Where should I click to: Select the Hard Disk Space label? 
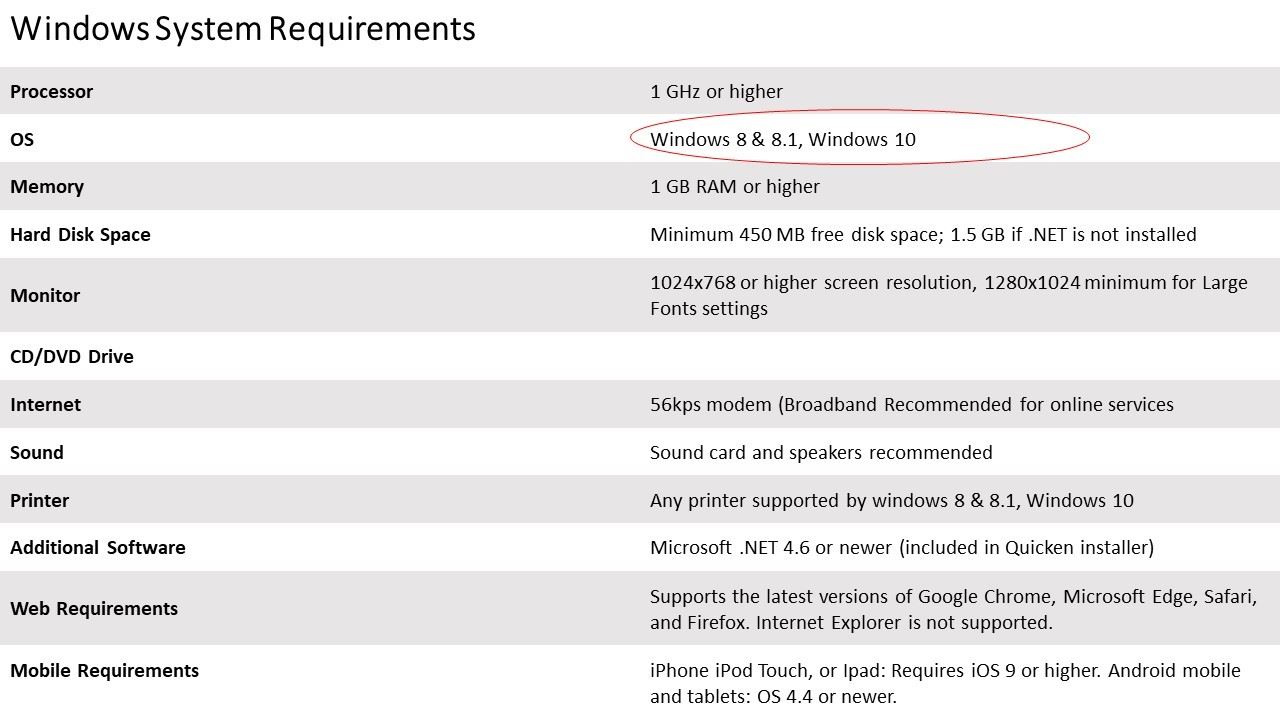(80, 235)
